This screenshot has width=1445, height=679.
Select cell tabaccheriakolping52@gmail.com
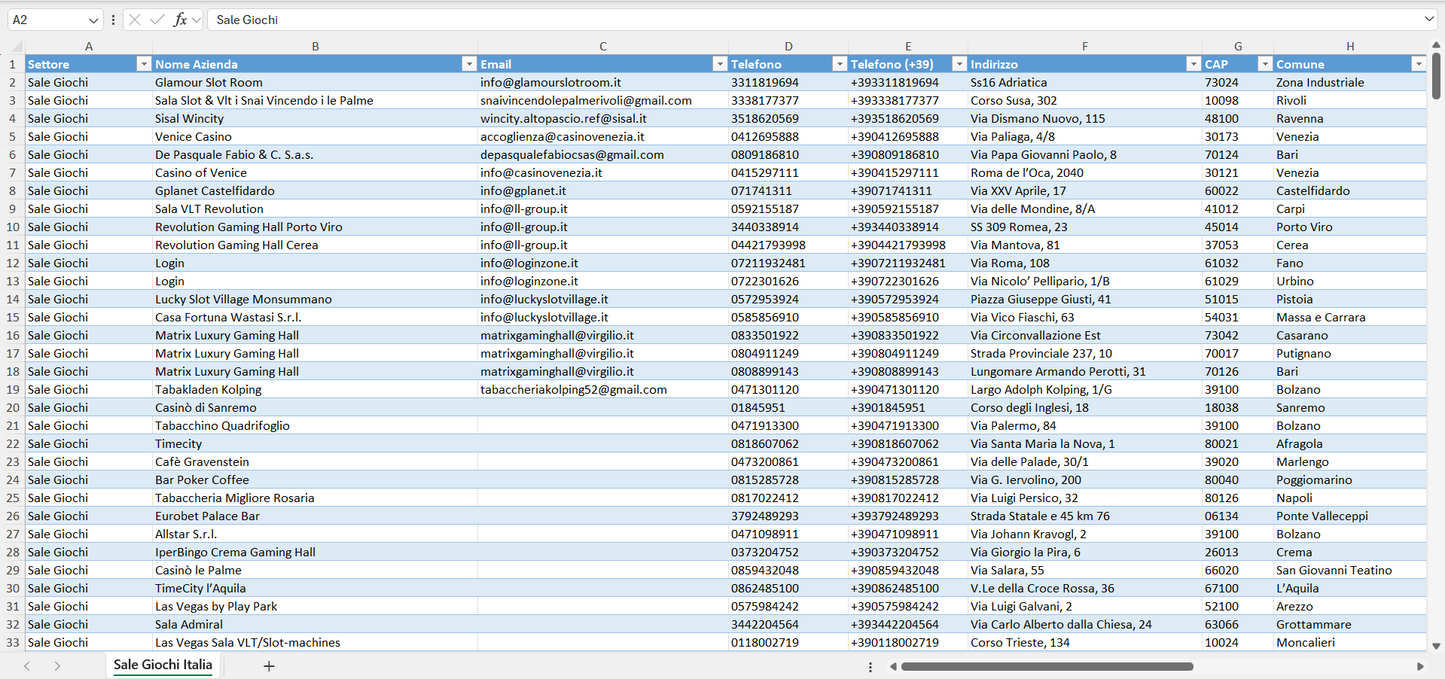(x=603, y=390)
